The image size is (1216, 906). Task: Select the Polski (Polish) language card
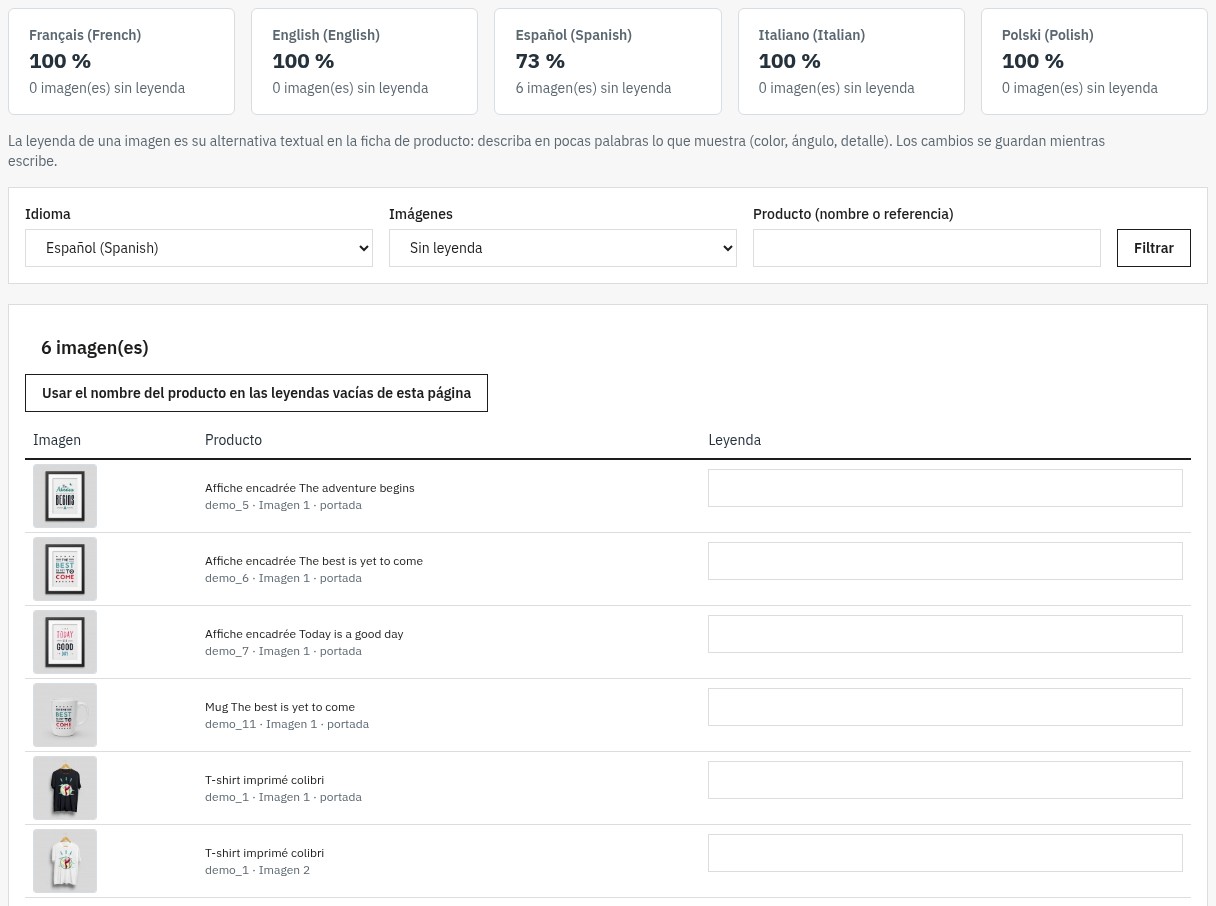click(x=1094, y=62)
